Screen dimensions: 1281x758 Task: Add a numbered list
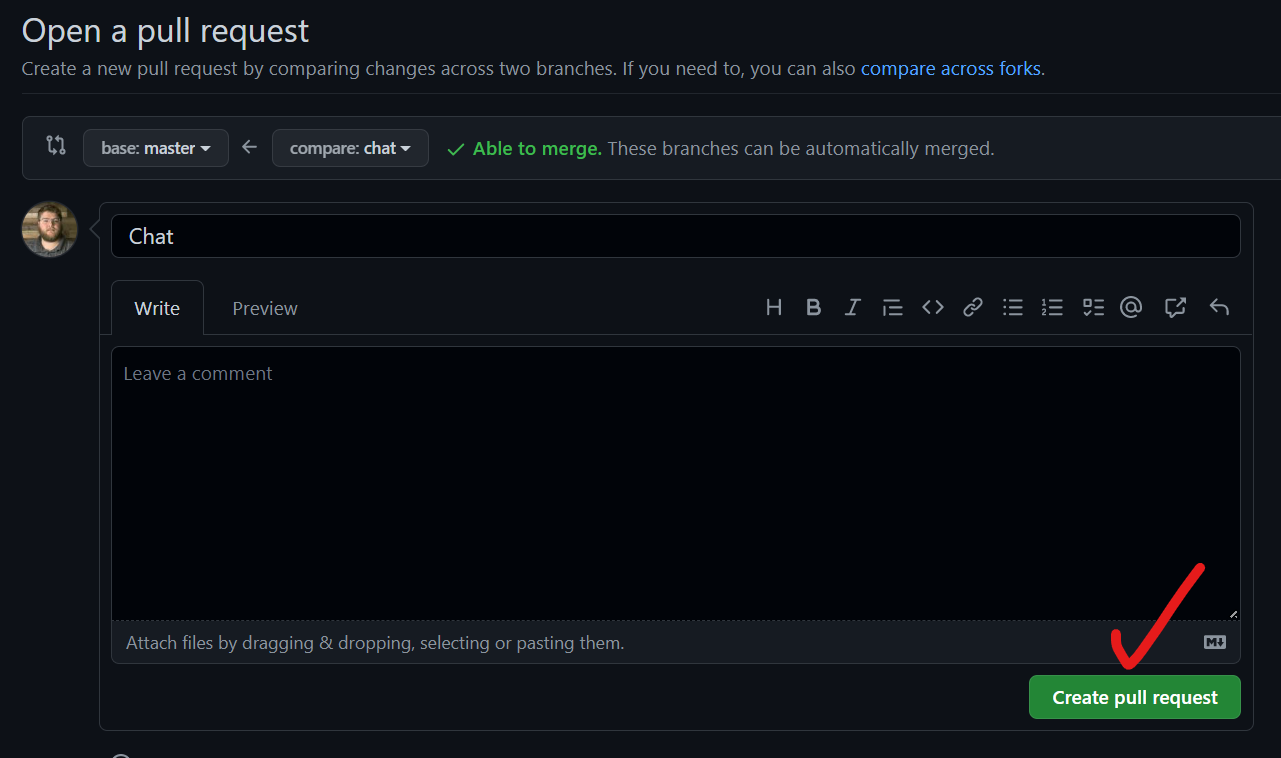[x=1052, y=308]
